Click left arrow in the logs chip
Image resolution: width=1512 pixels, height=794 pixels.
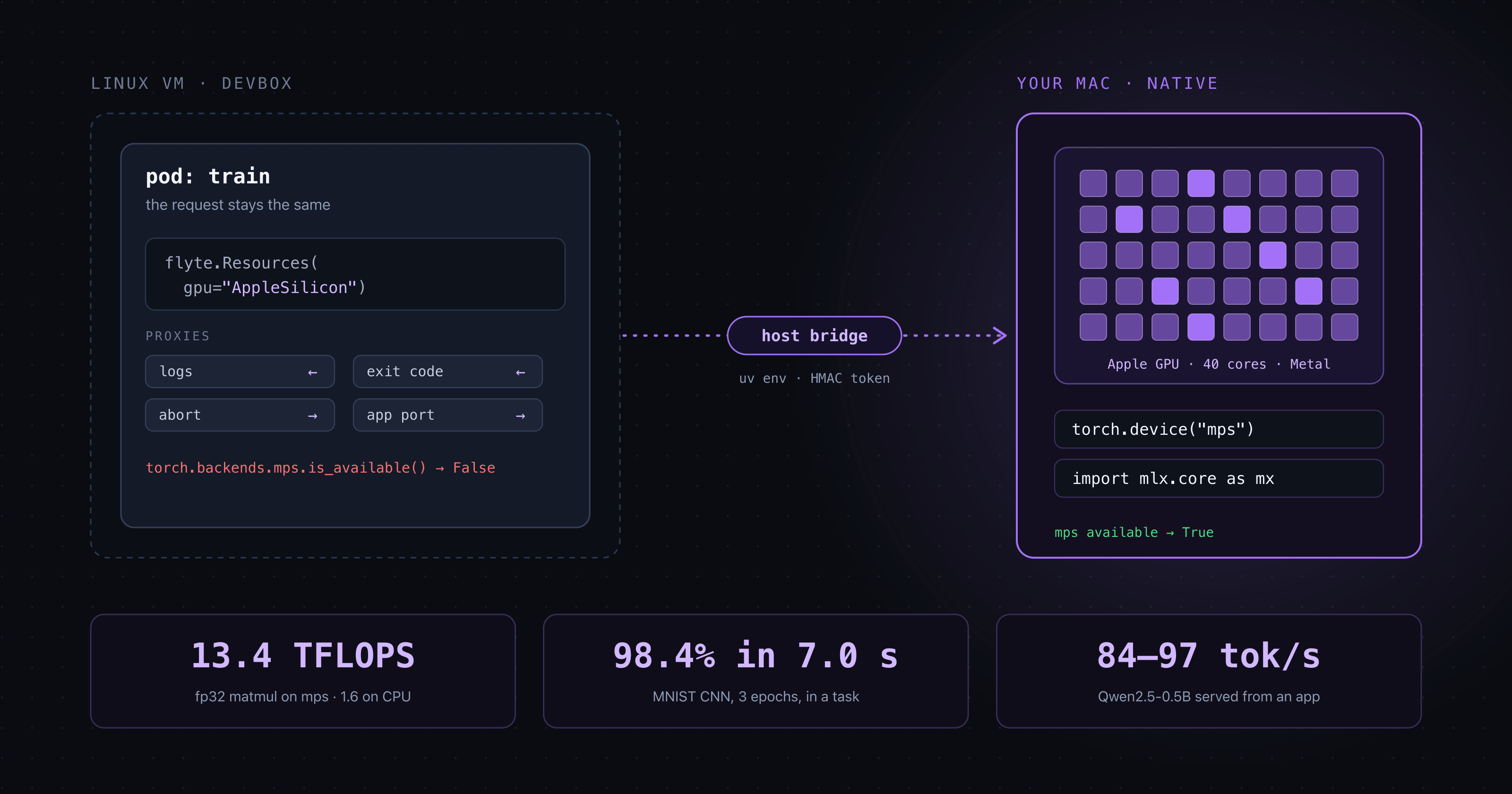[313, 372]
